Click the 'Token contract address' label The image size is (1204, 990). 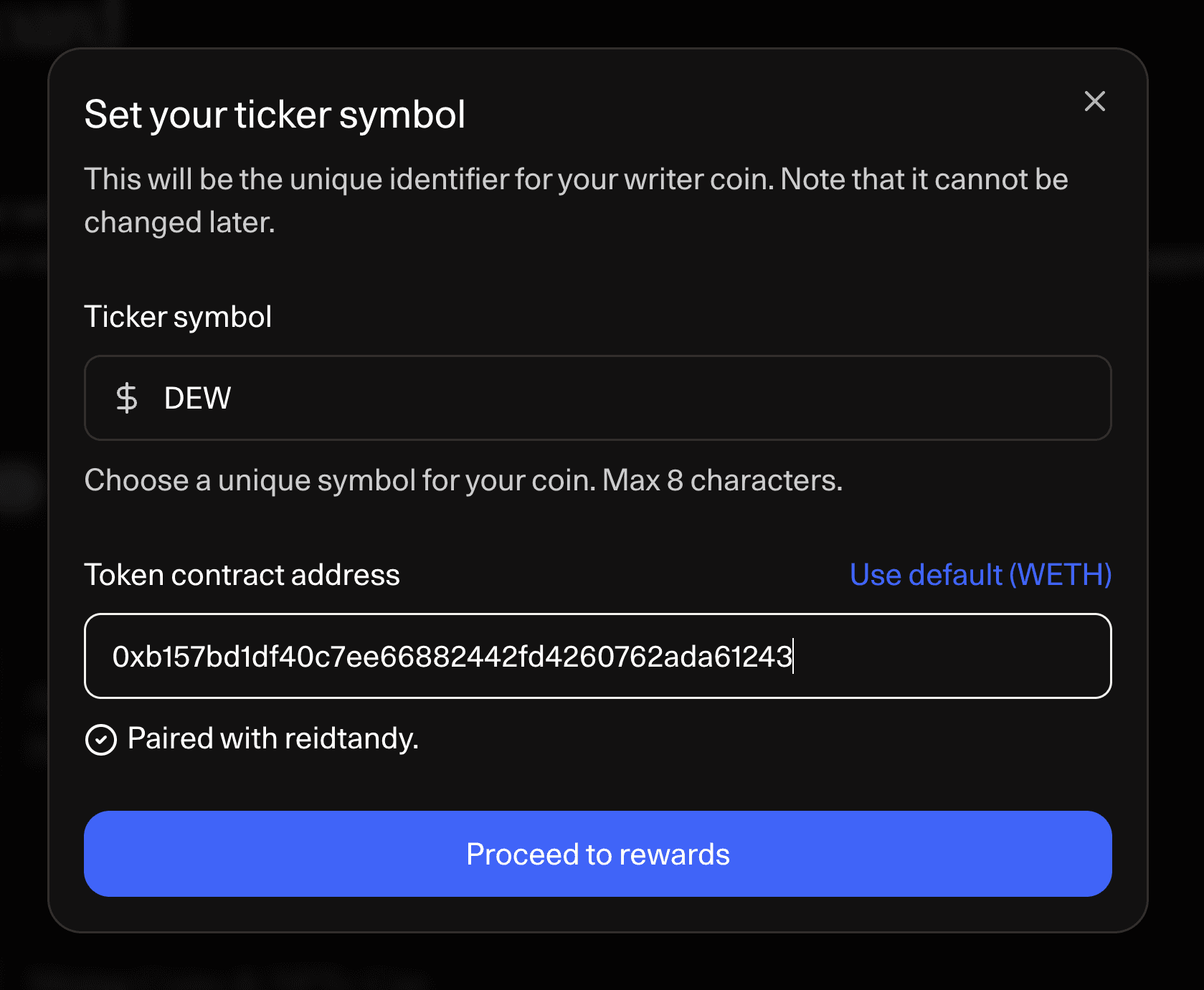tap(242, 575)
